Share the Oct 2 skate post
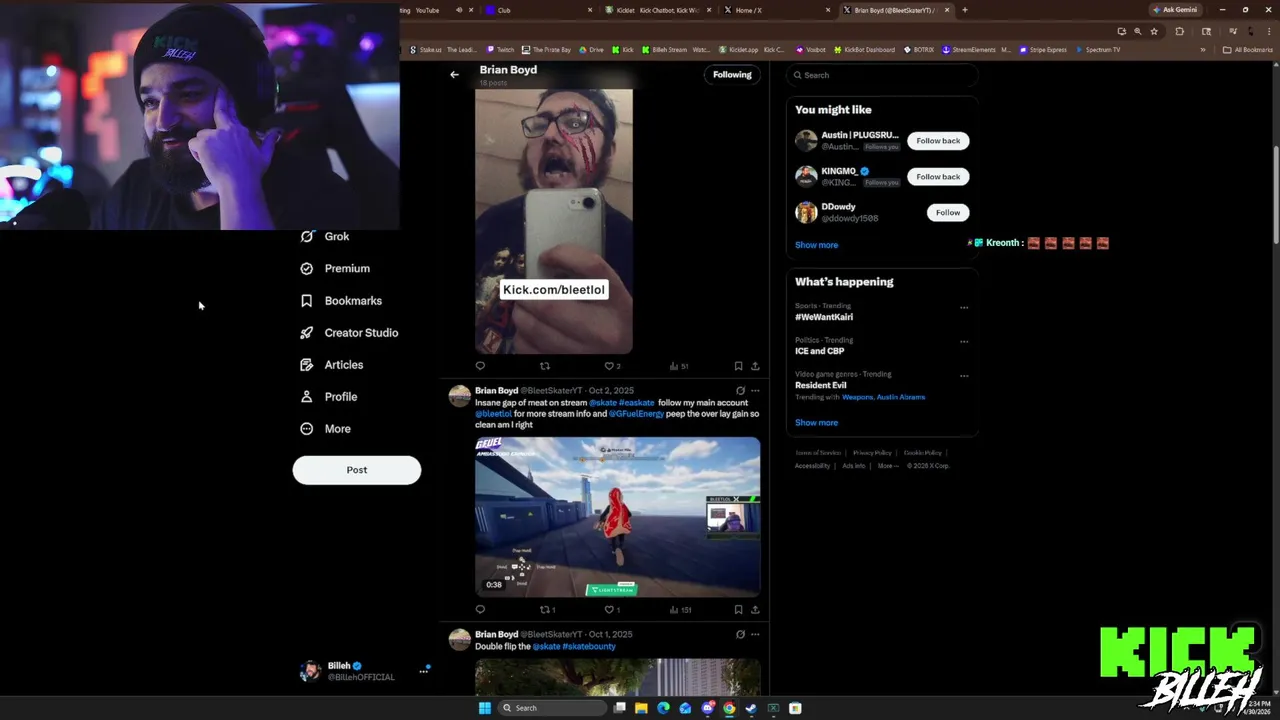Viewport: 1280px width, 720px height. 755,610
